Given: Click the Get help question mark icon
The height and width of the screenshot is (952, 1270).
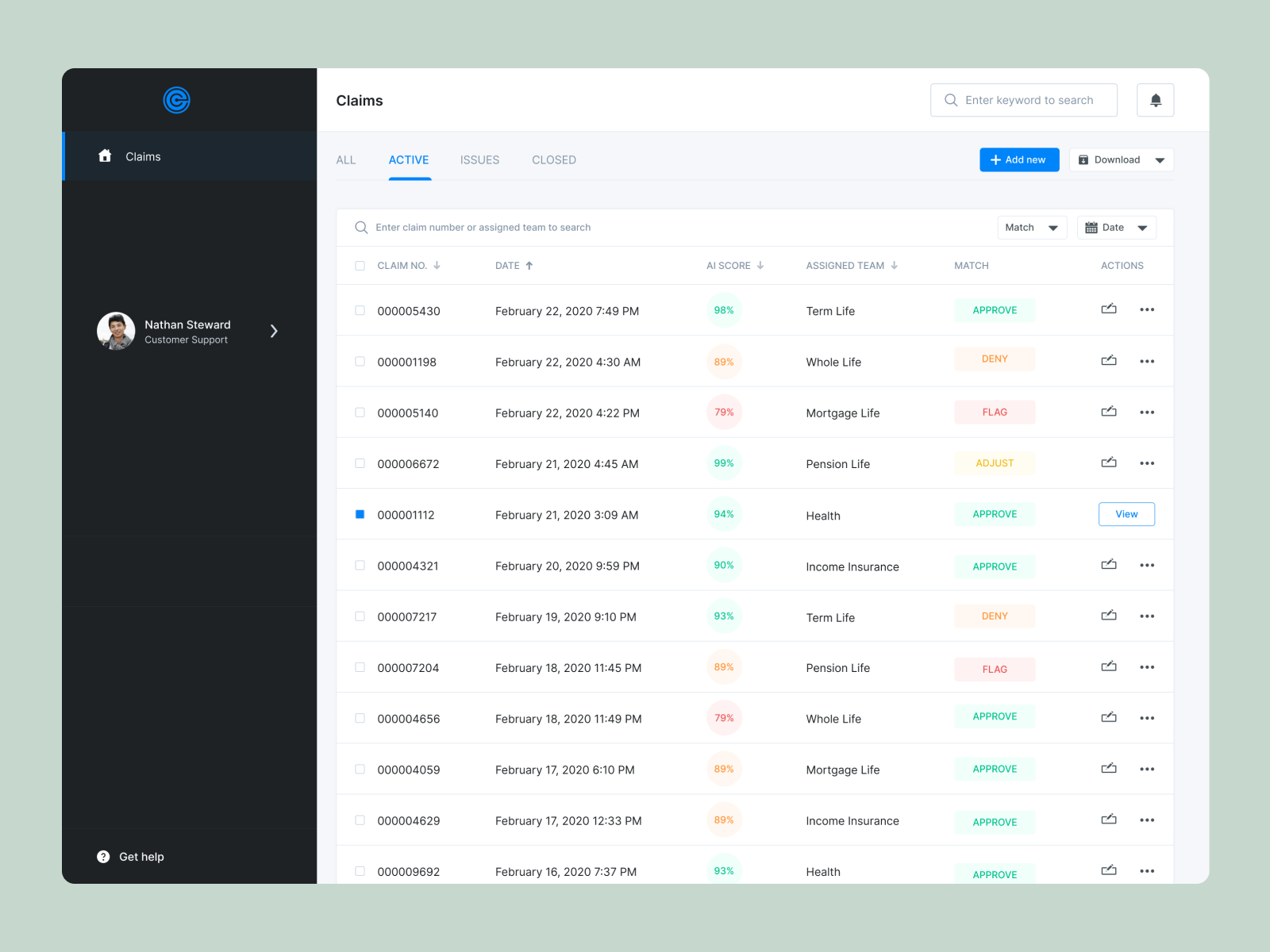Looking at the screenshot, I should point(103,856).
